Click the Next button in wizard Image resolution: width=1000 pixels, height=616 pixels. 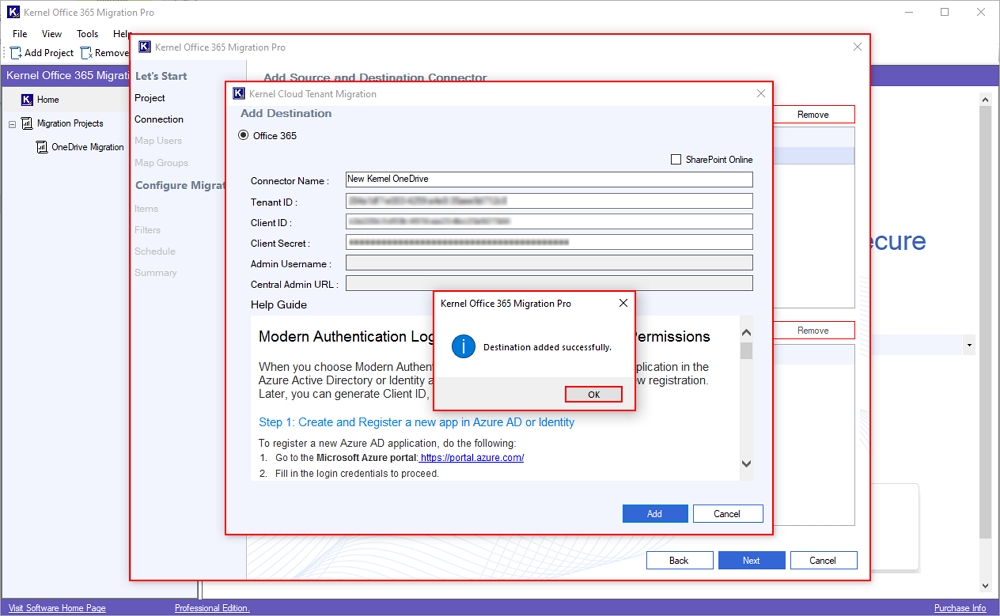tap(751, 560)
